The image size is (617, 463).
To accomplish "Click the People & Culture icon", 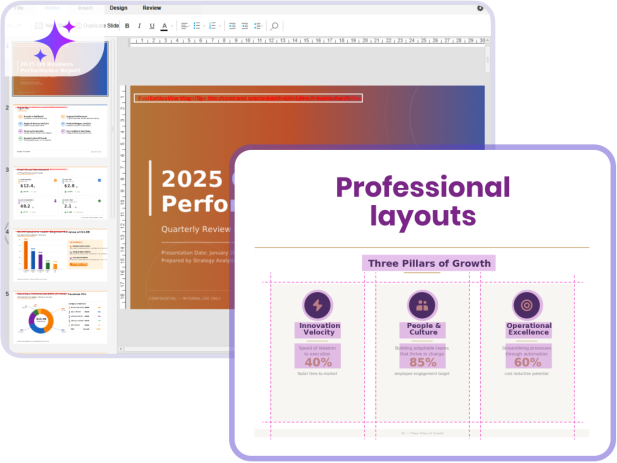I will pos(422,305).
